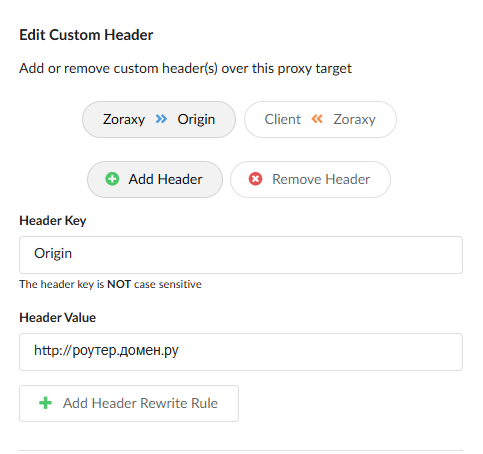The width and height of the screenshot is (483, 454).
Task: Focus the Header Value input field
Action: [241, 352]
